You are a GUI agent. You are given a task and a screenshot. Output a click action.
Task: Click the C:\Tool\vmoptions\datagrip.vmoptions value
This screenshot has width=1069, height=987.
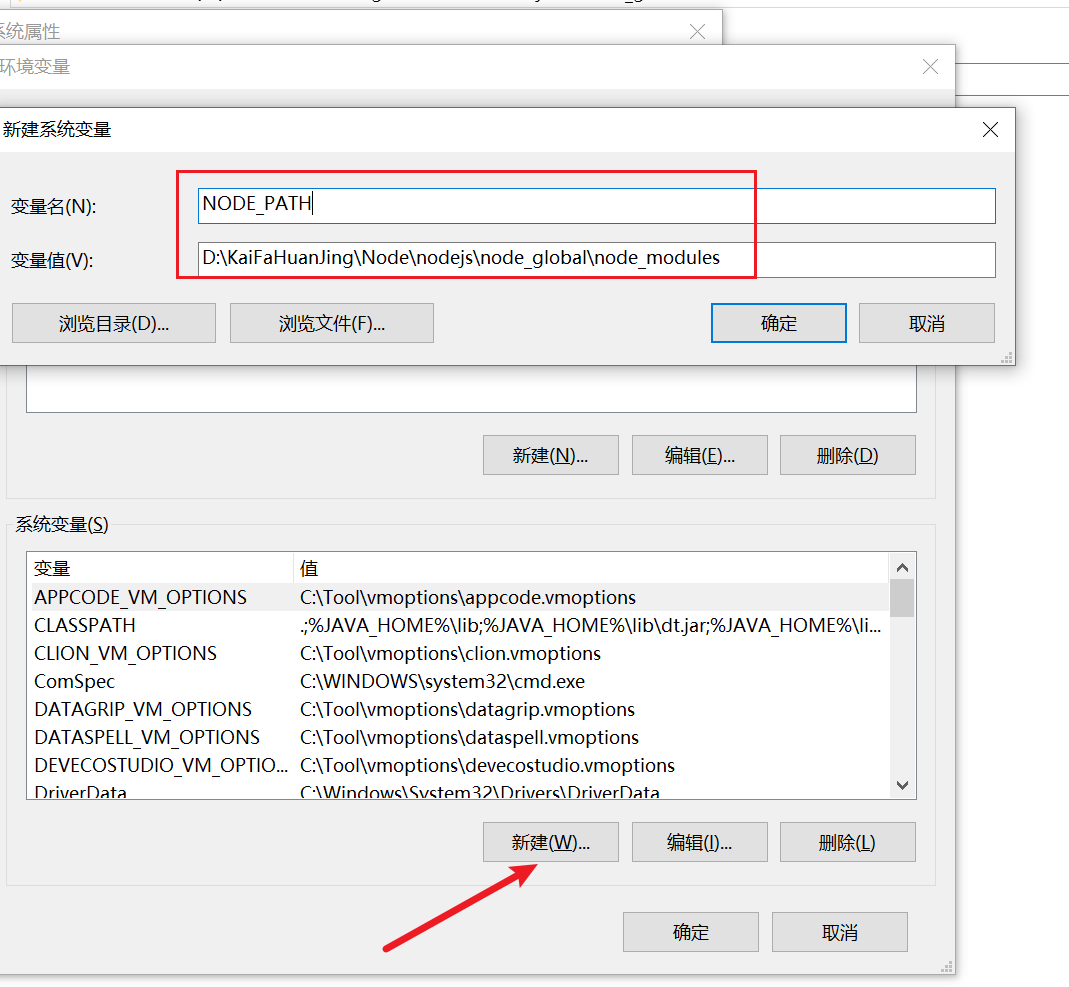pos(467,709)
